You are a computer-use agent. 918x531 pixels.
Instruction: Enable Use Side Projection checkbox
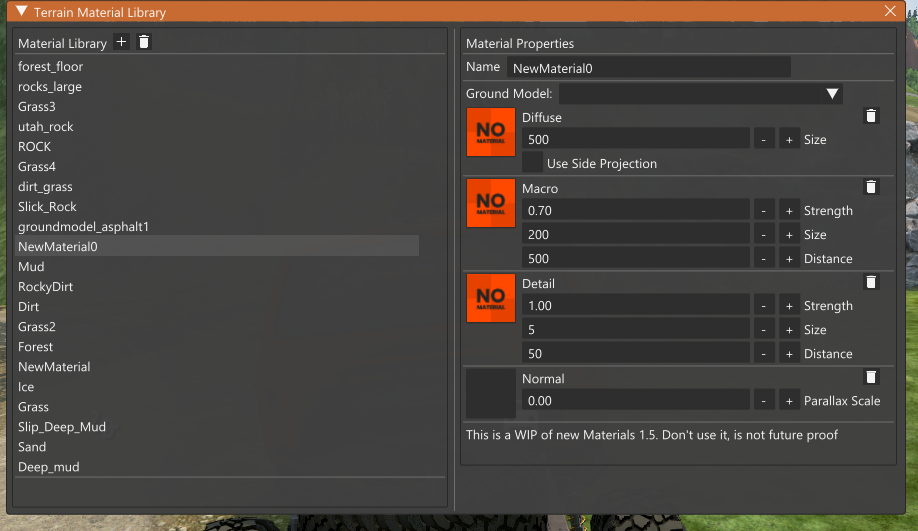point(532,162)
